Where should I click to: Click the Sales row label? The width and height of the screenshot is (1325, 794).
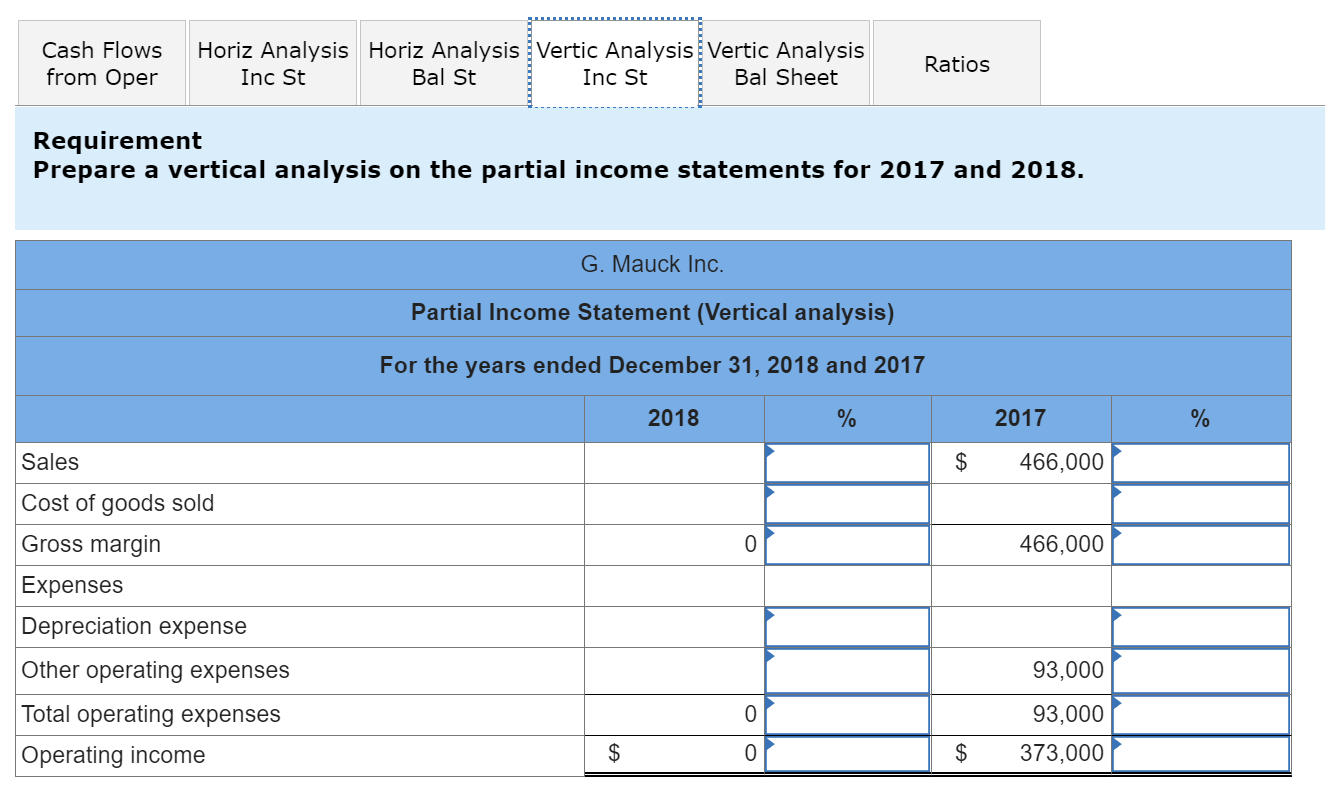click(x=50, y=462)
